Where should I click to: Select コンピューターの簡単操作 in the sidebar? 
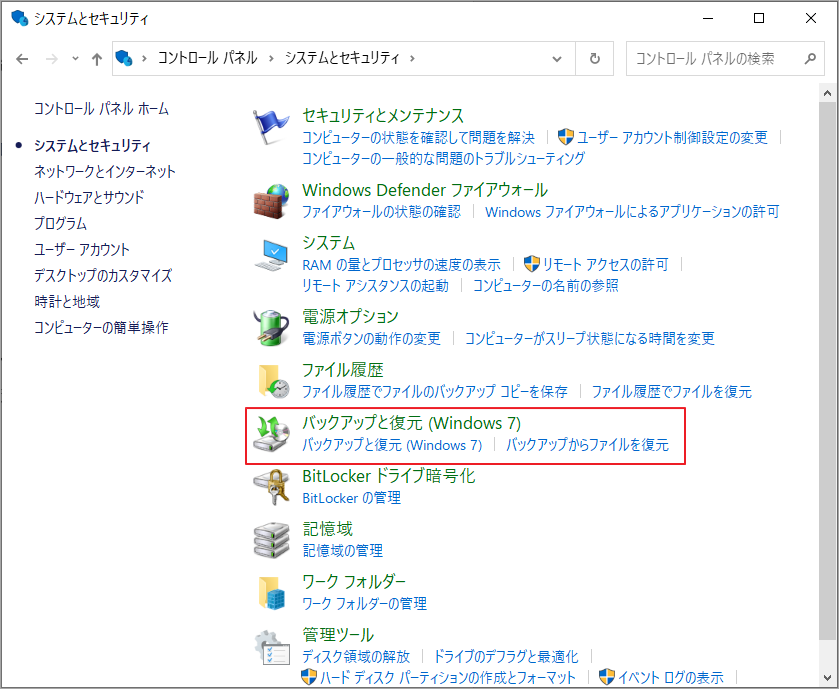click(x=101, y=327)
